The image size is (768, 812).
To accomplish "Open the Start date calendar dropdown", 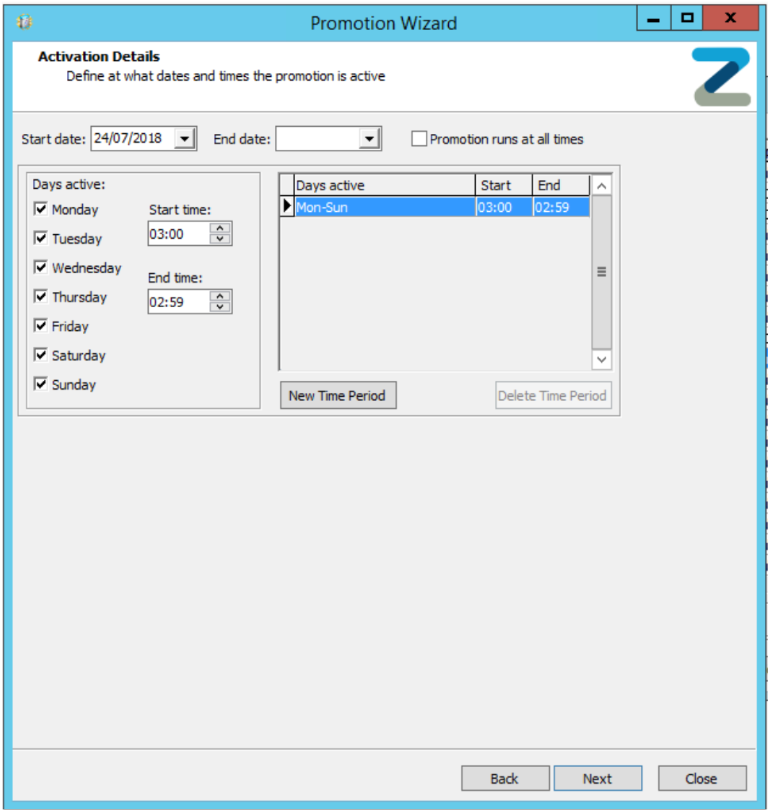I will pyautogui.click(x=185, y=139).
